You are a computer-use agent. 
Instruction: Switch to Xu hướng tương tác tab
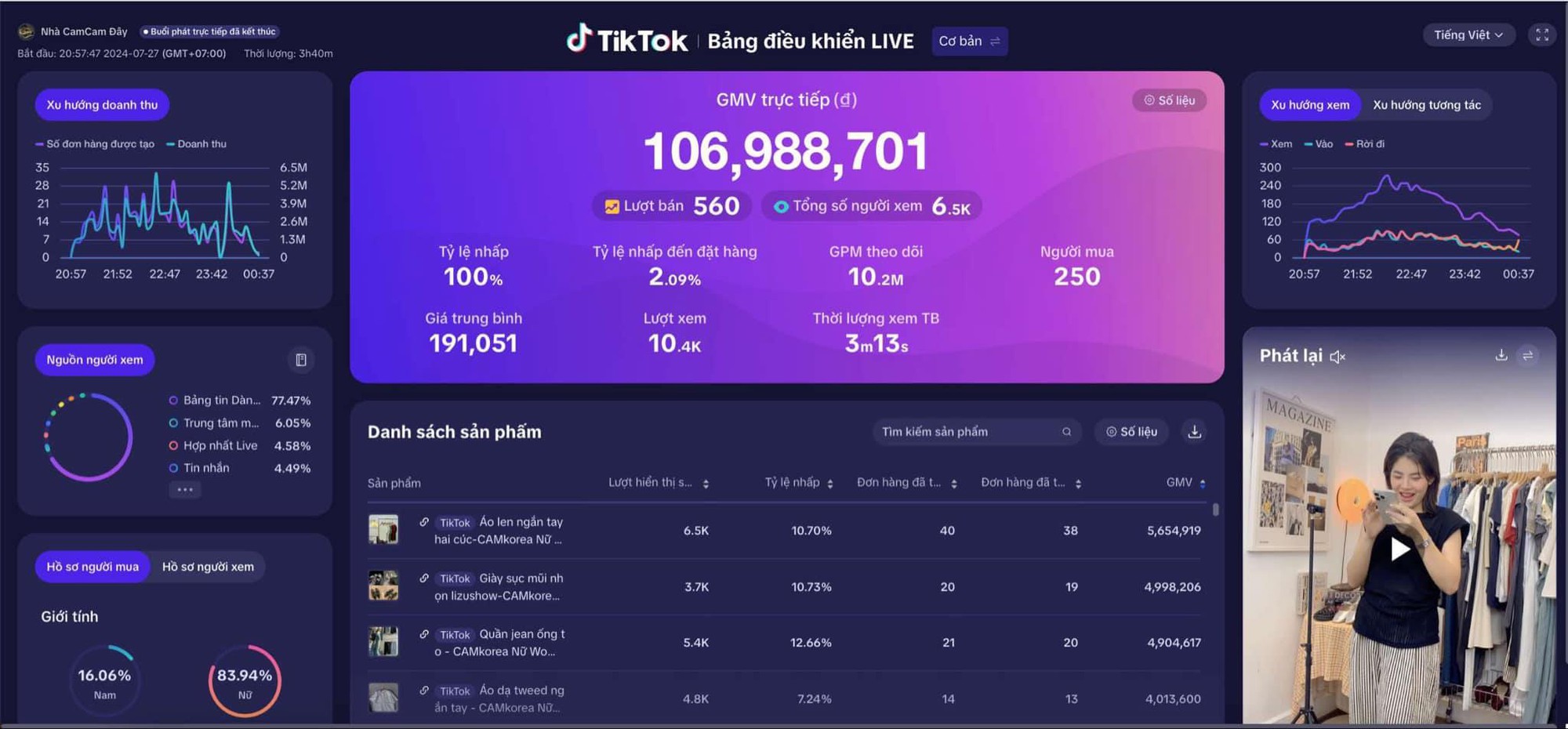coord(1427,105)
